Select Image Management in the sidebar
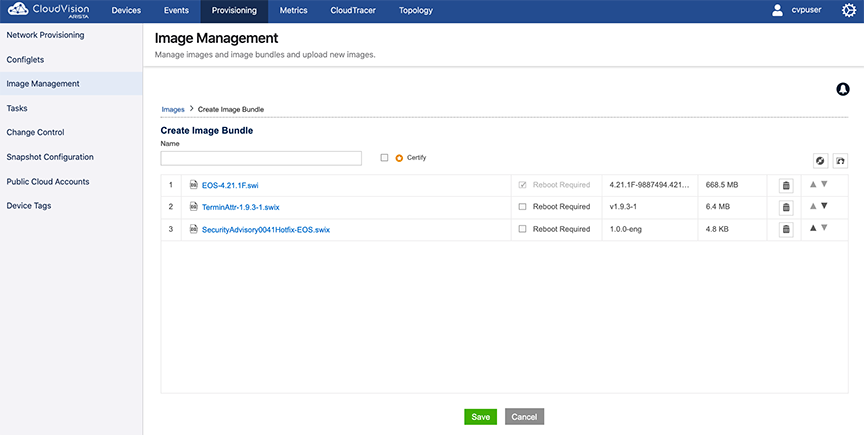The width and height of the screenshot is (864, 435). (x=71, y=84)
